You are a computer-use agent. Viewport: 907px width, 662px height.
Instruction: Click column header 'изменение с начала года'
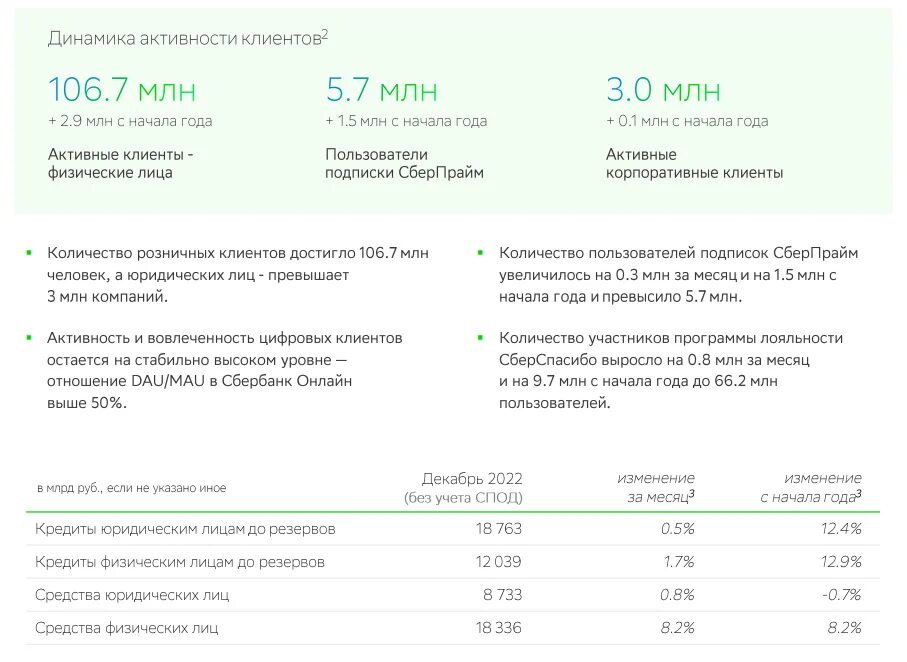click(811, 488)
